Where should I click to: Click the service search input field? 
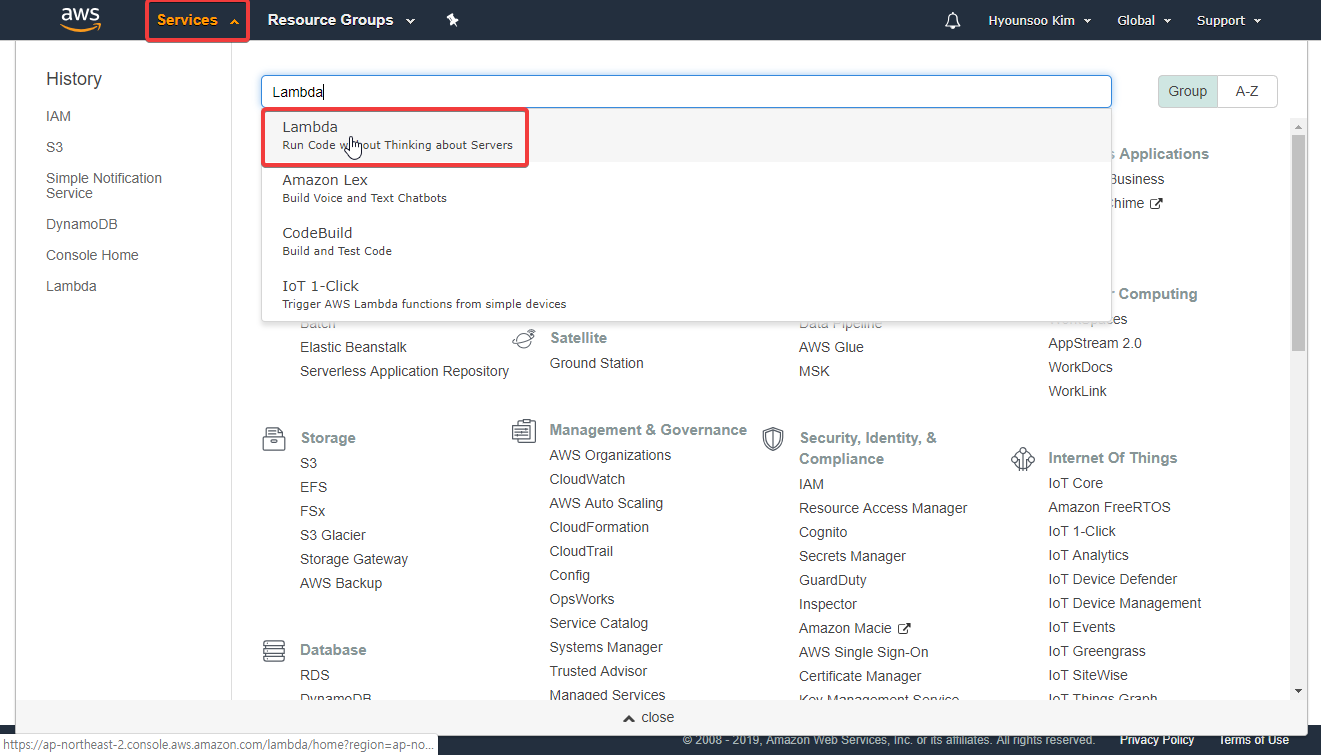point(686,91)
